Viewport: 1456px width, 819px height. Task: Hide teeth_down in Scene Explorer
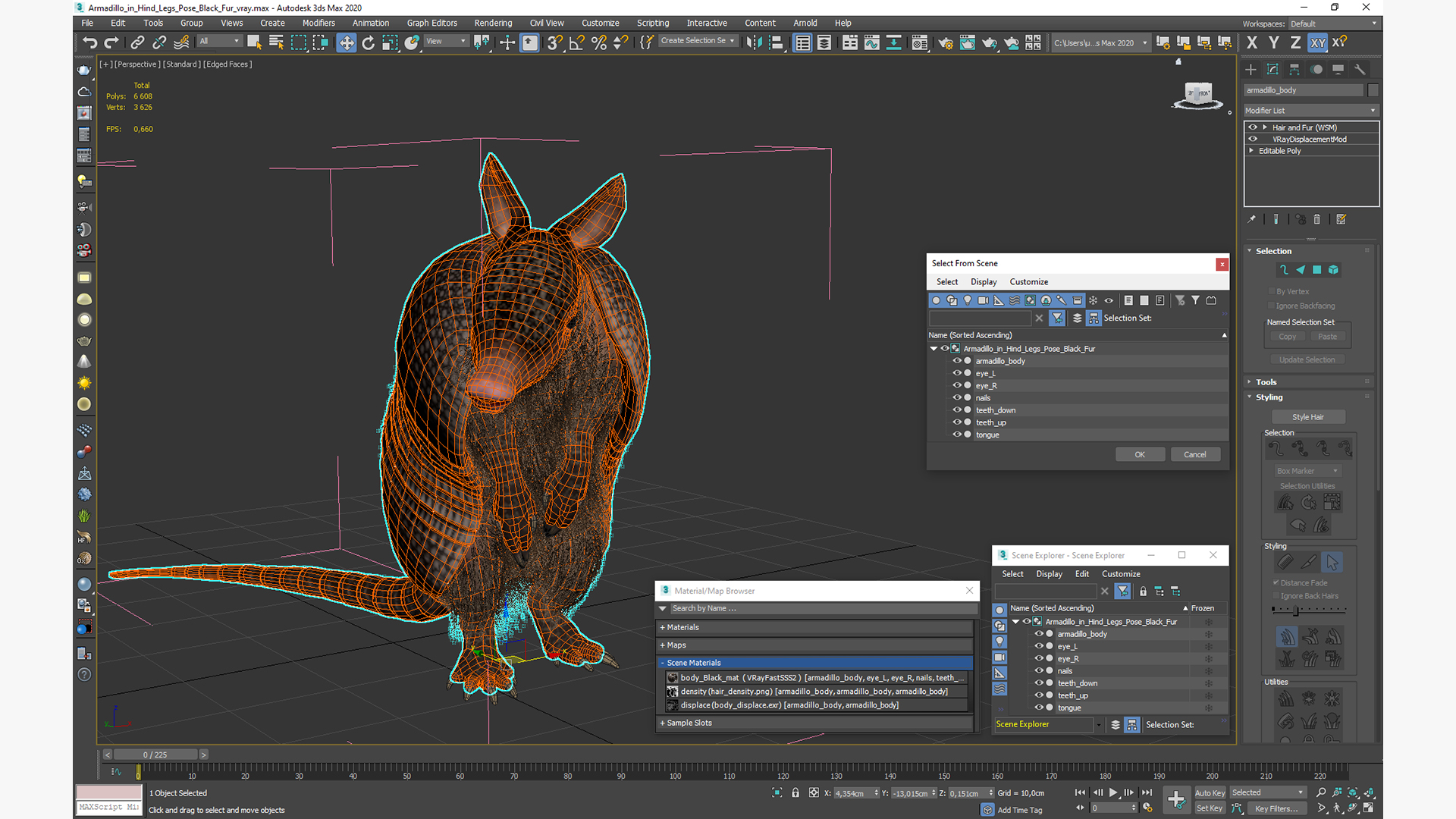pyautogui.click(x=1039, y=683)
